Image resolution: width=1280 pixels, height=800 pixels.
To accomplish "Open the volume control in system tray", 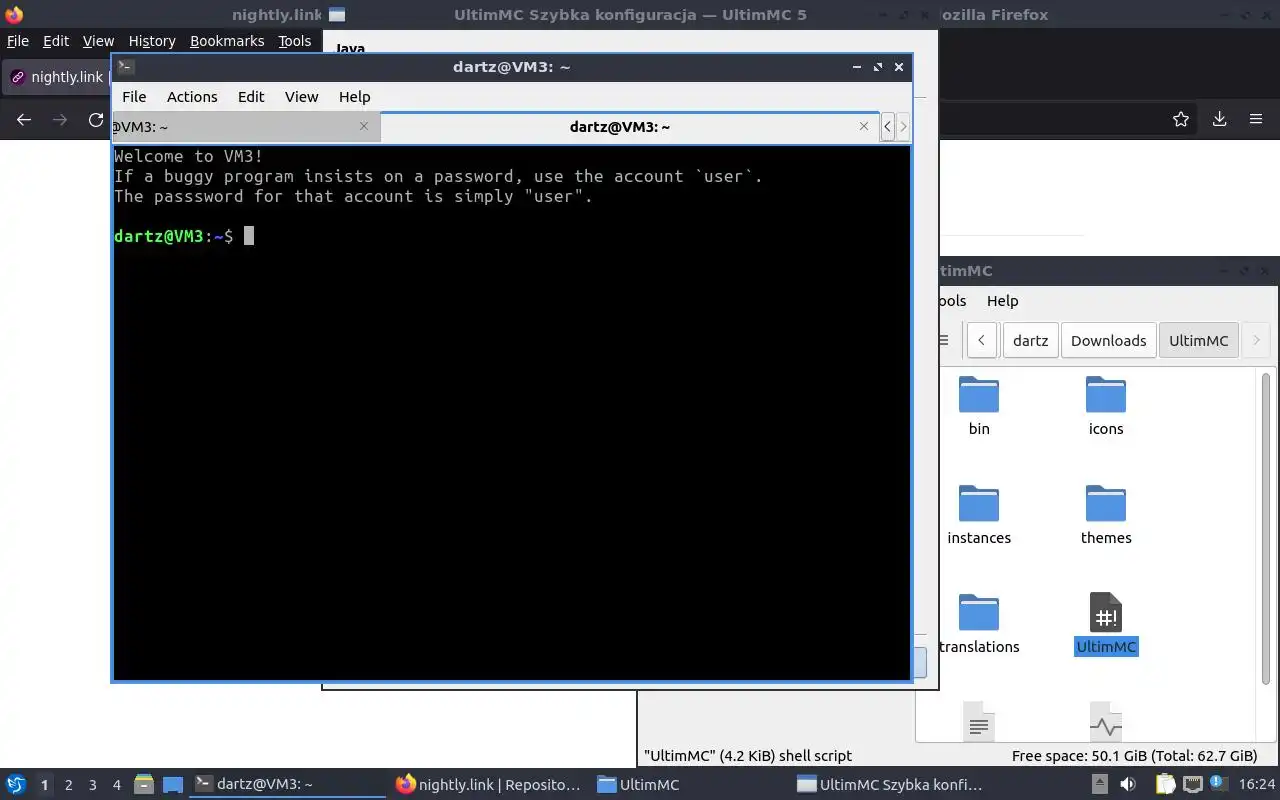I will pyautogui.click(x=1128, y=784).
